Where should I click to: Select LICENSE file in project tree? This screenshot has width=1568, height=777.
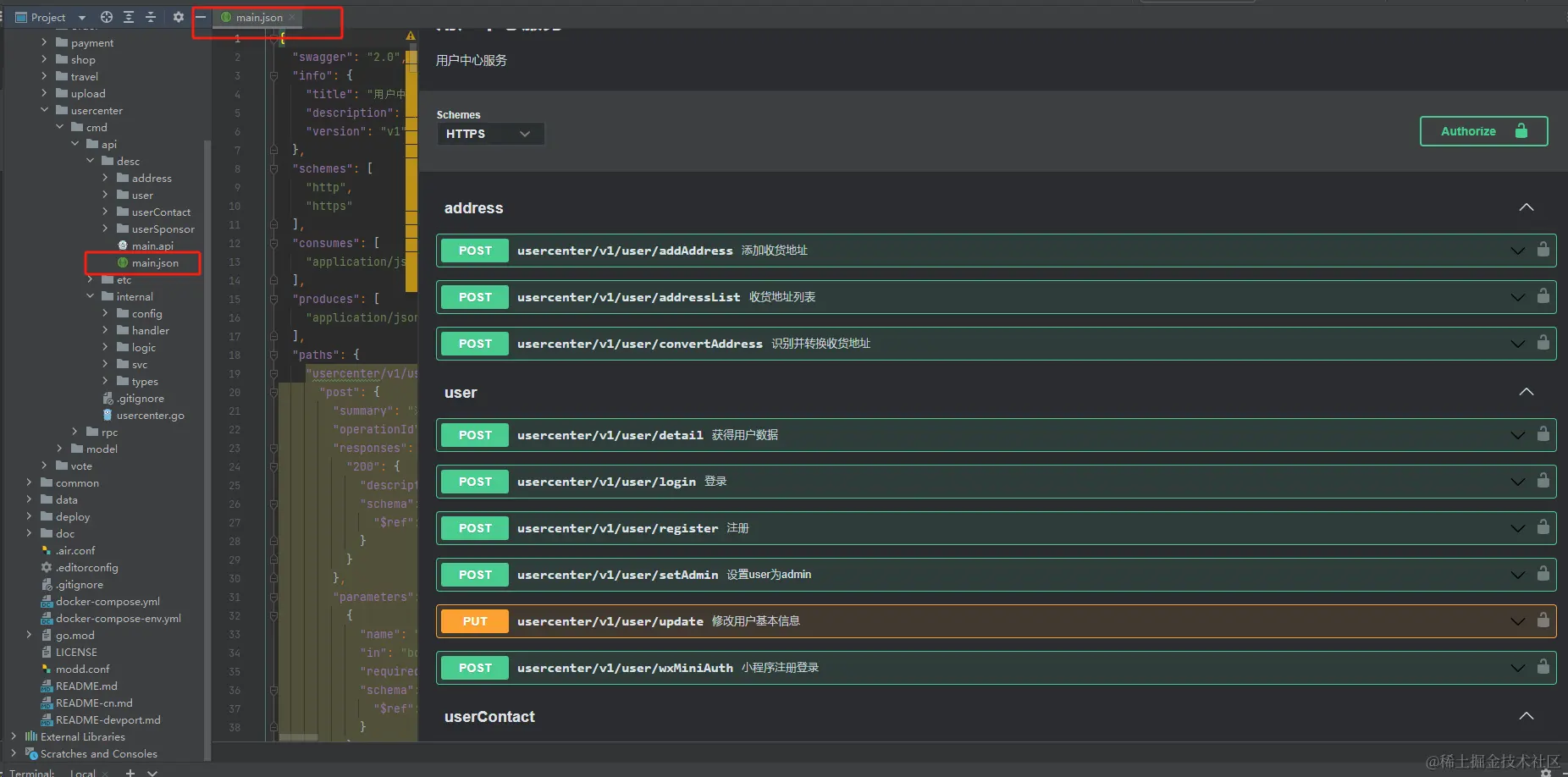click(76, 652)
